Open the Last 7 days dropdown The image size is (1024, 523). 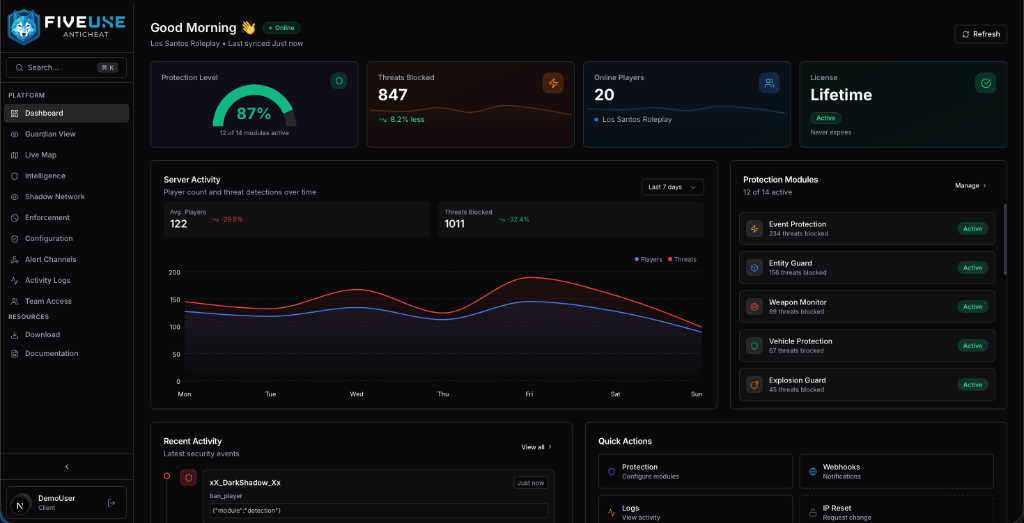pos(672,187)
